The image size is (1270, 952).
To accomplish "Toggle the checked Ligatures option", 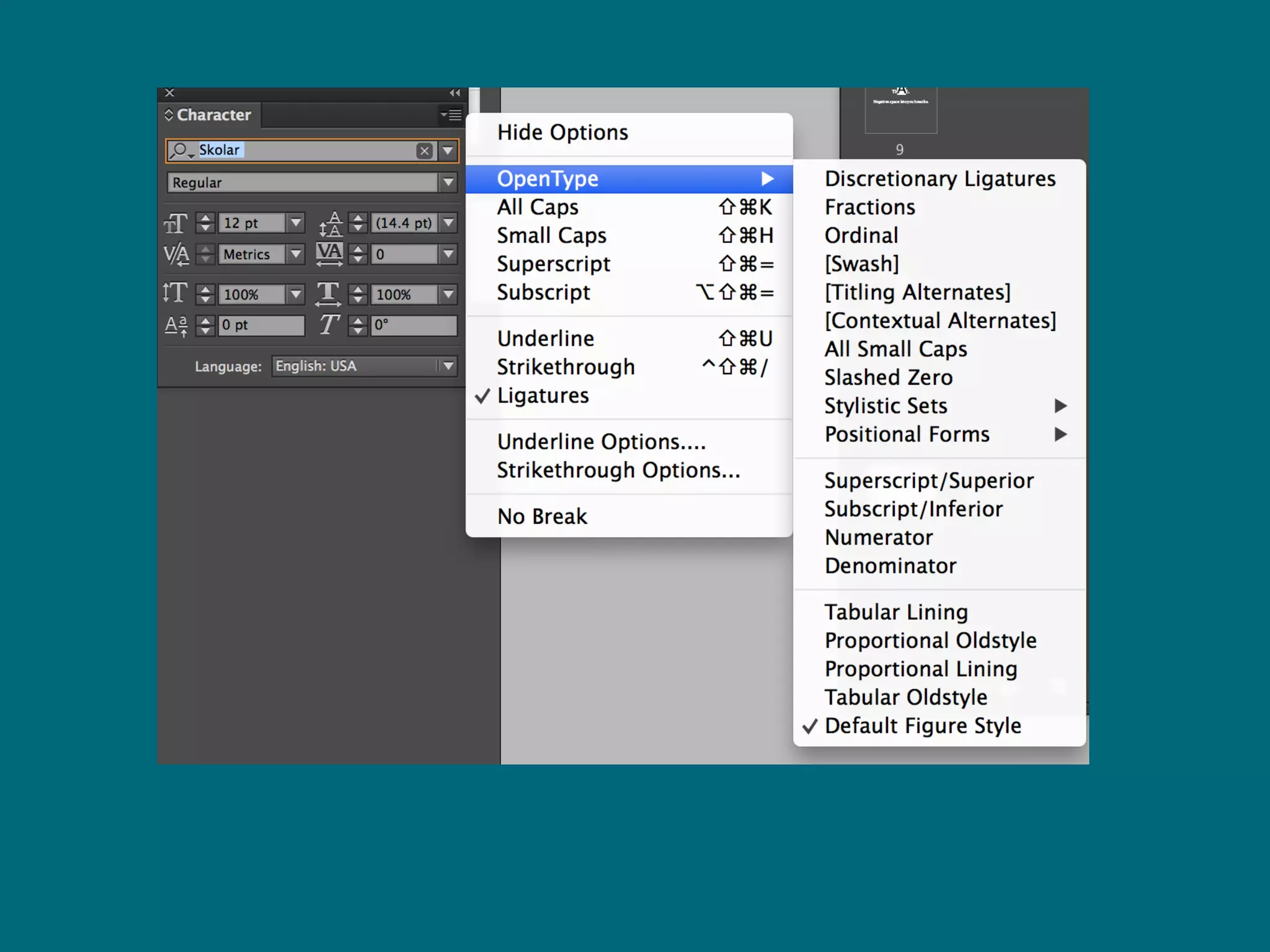I will pyautogui.click(x=543, y=395).
